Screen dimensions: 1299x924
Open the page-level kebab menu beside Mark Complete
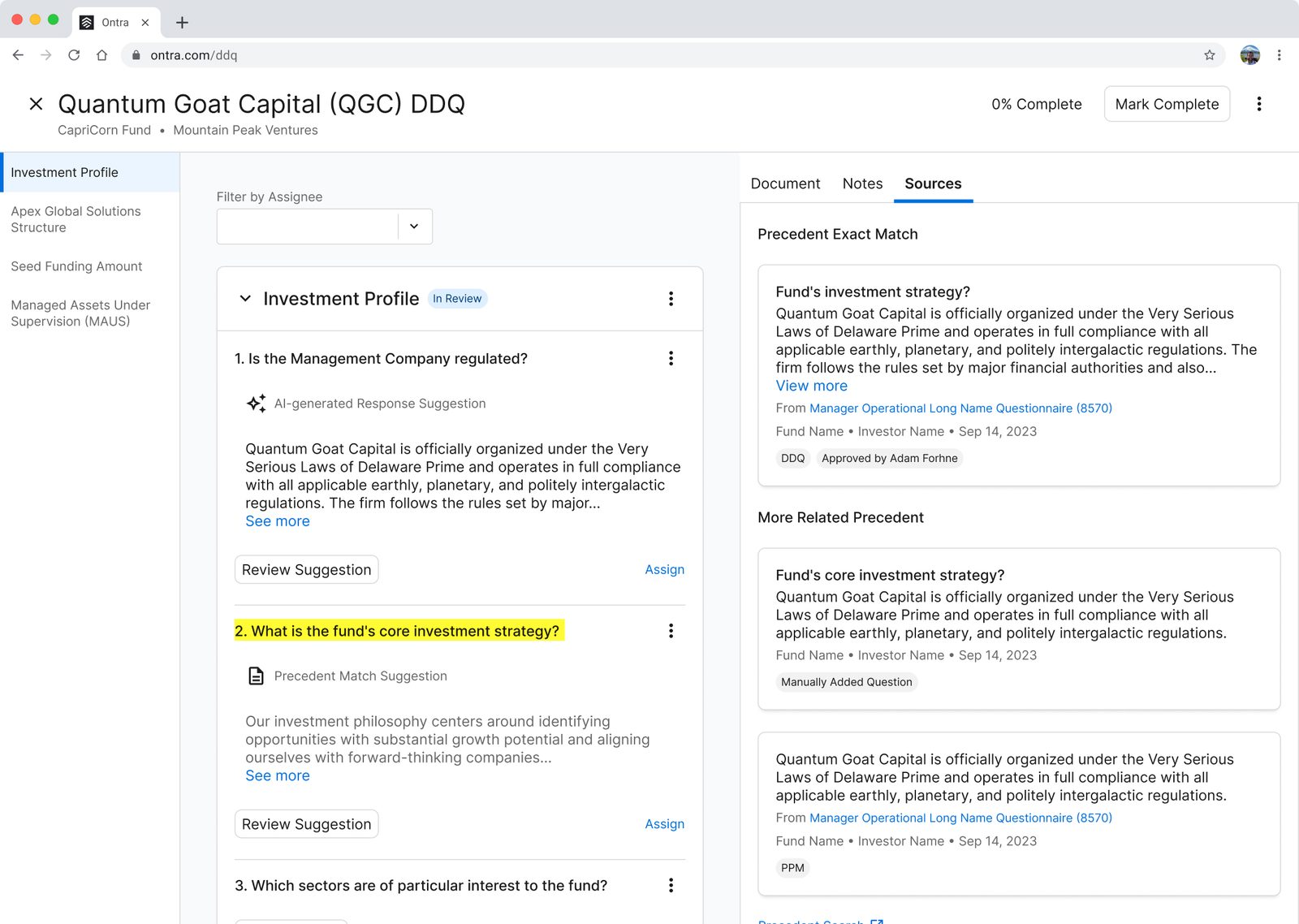(1259, 104)
